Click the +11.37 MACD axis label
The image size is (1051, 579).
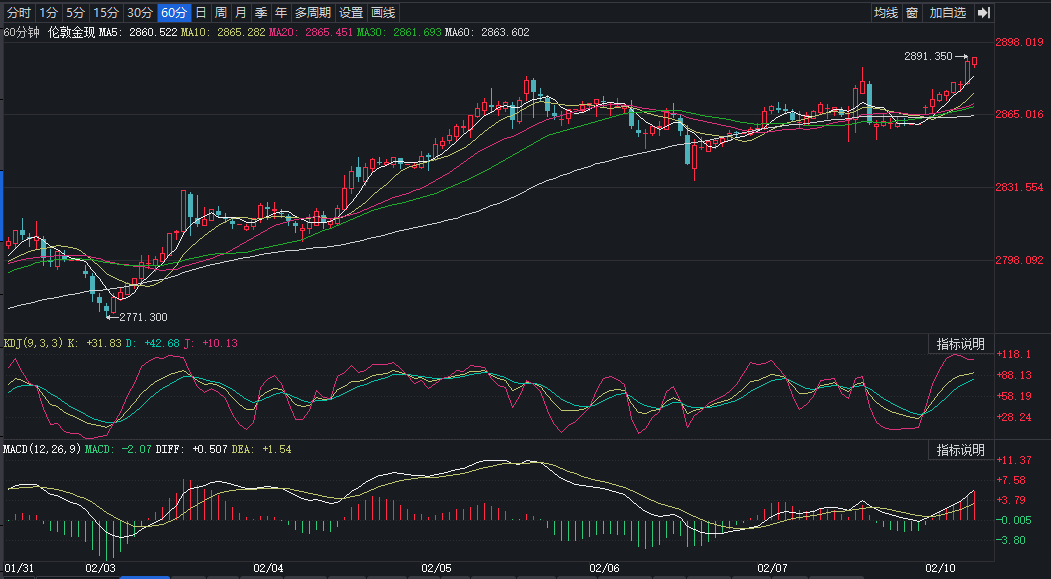pyautogui.click(x=1013, y=460)
